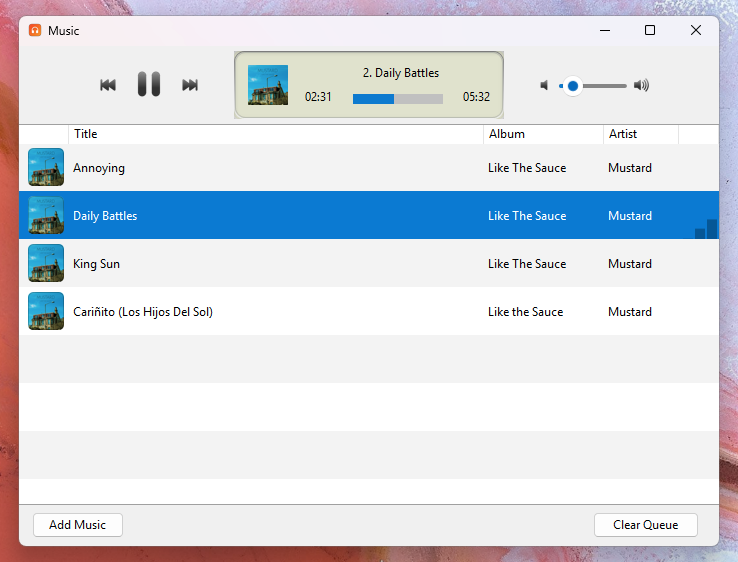Click the Mustard artist in Annoying row
The height and width of the screenshot is (562, 738).
point(630,168)
